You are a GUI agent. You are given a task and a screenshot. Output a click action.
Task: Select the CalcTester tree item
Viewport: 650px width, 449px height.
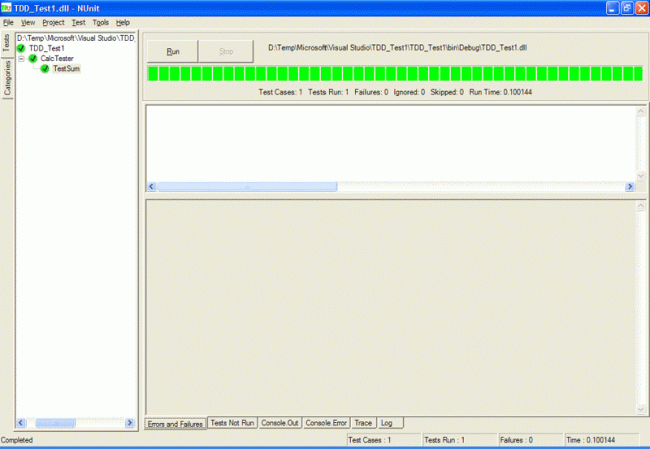pyautogui.click(x=57, y=58)
